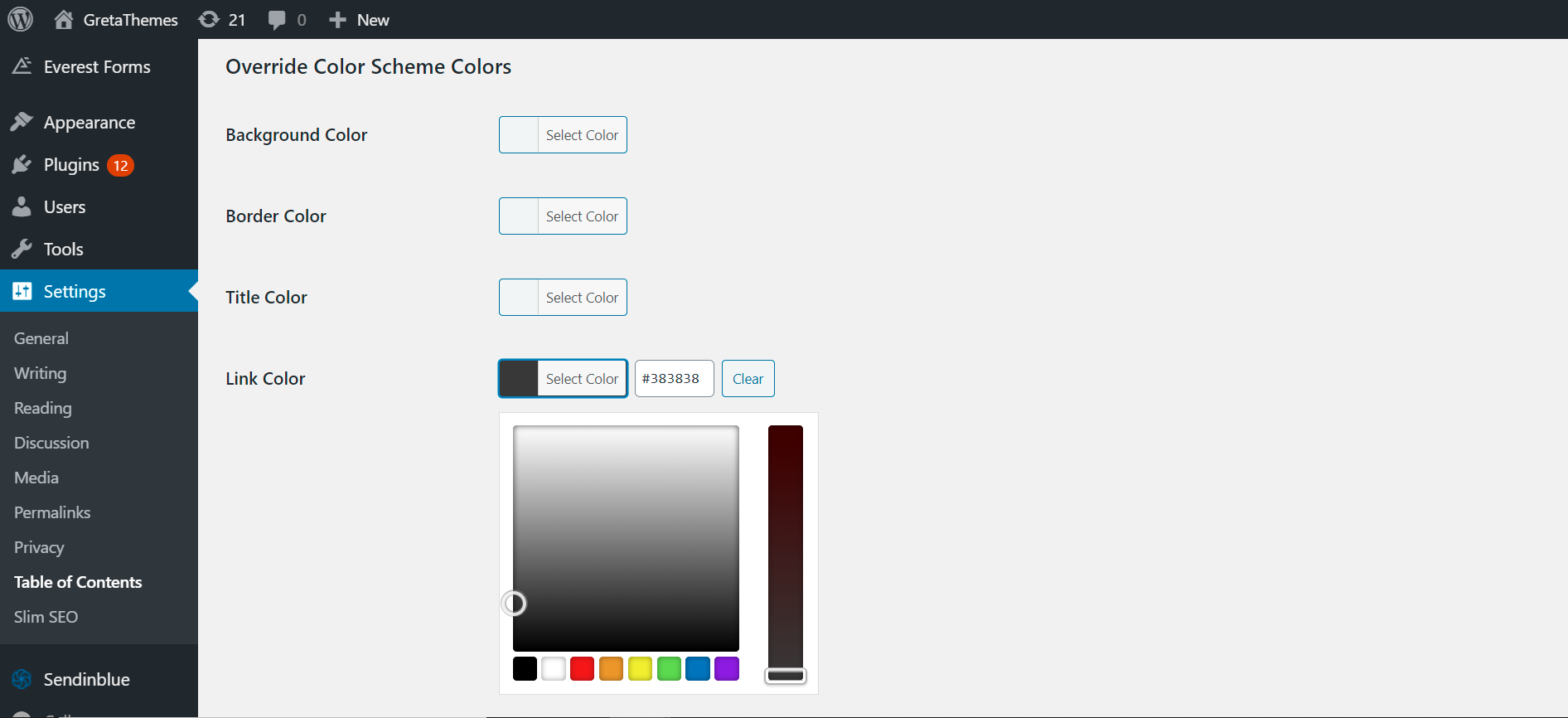Viewport: 1568px width, 718px height.
Task: Go to Writing settings
Action: (40, 373)
